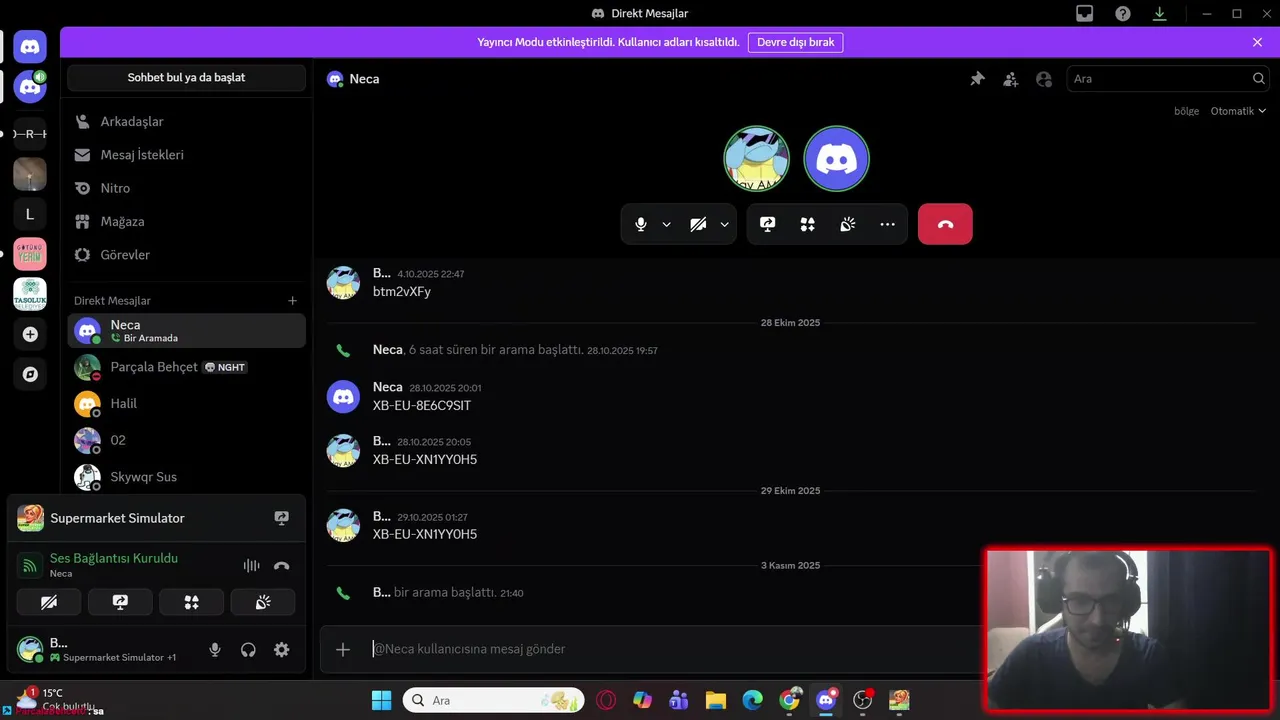Dismiss the streamer mode banner
This screenshot has height=720, width=1280.
[1257, 42]
